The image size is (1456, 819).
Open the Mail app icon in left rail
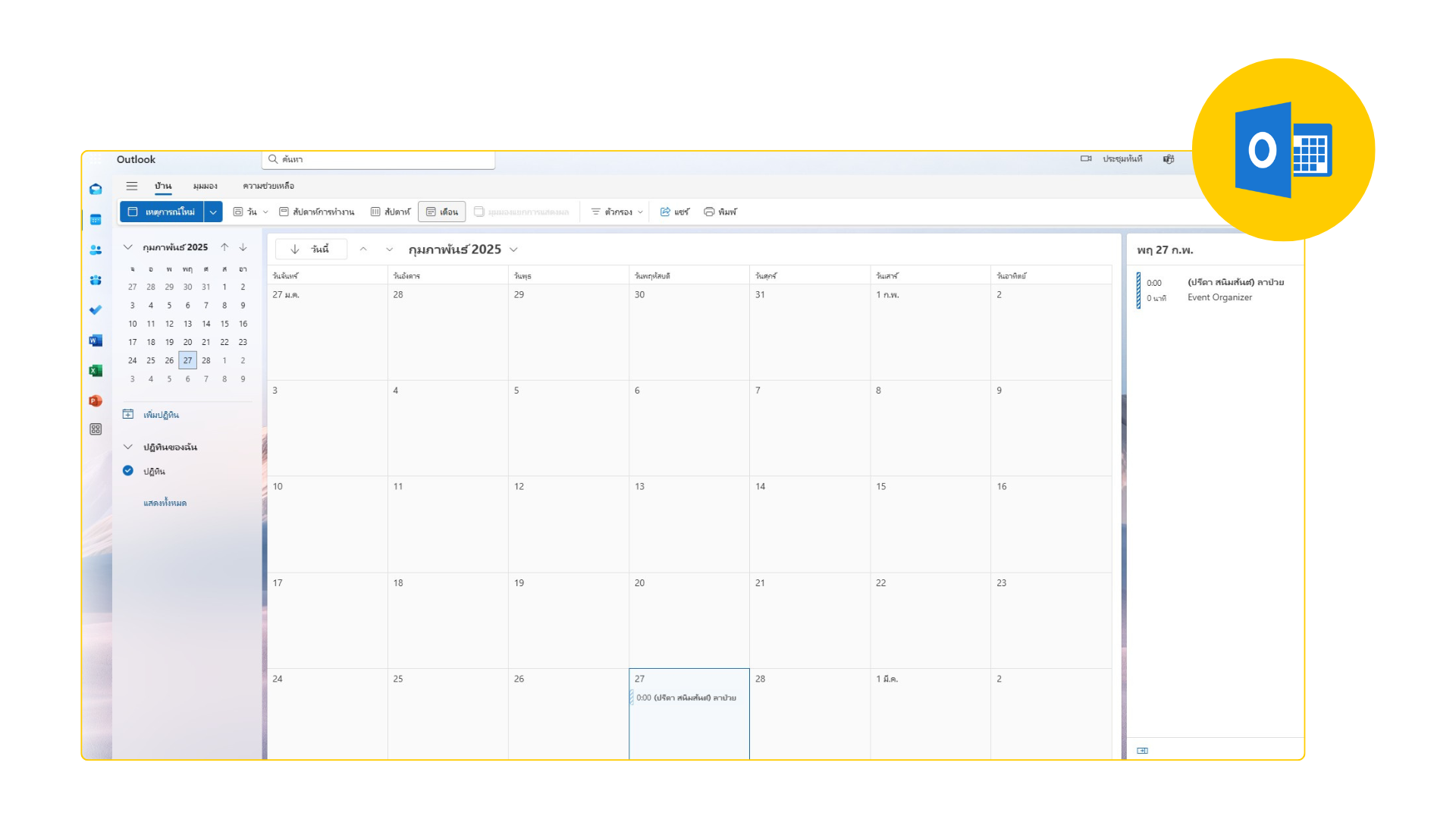tap(96, 190)
